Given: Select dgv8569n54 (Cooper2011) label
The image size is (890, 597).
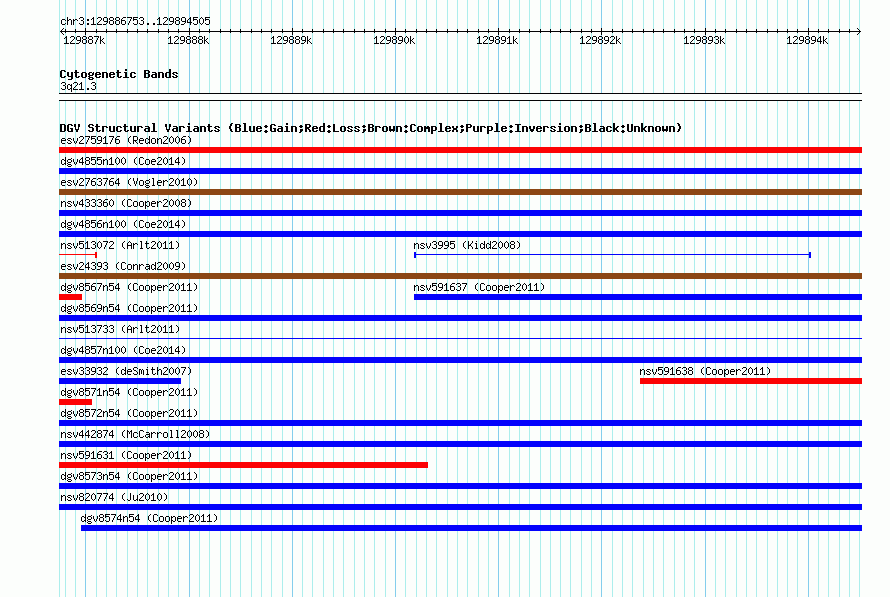Looking at the screenshot, I should 129,308.
